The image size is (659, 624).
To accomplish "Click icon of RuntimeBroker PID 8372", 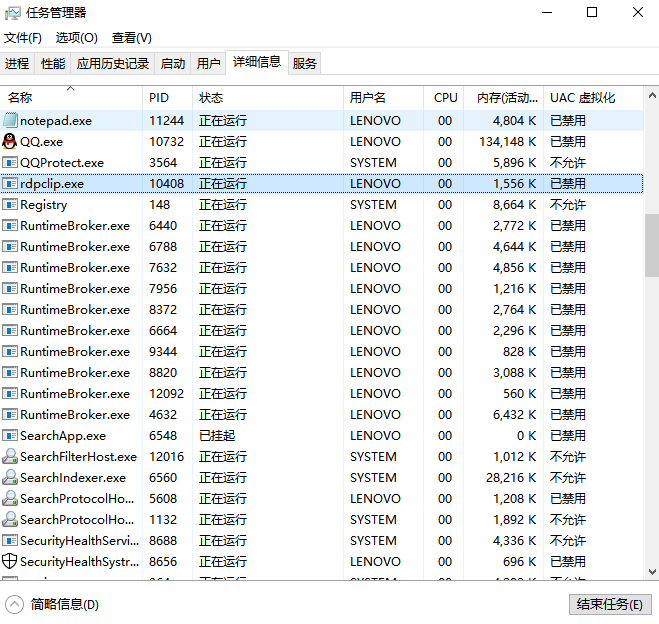I will pyautogui.click(x=10, y=310).
